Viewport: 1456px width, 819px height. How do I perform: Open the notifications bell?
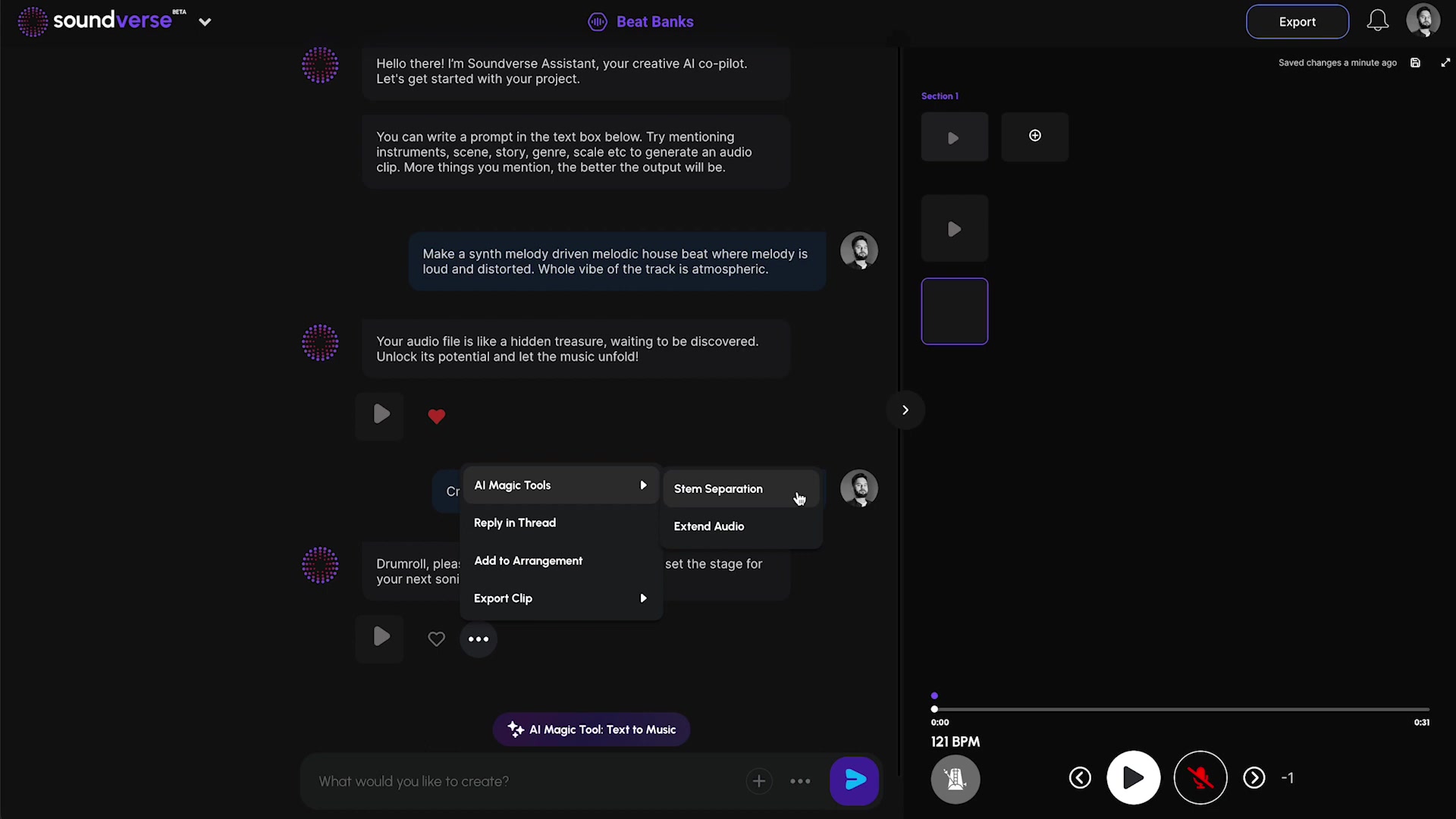coord(1377,20)
